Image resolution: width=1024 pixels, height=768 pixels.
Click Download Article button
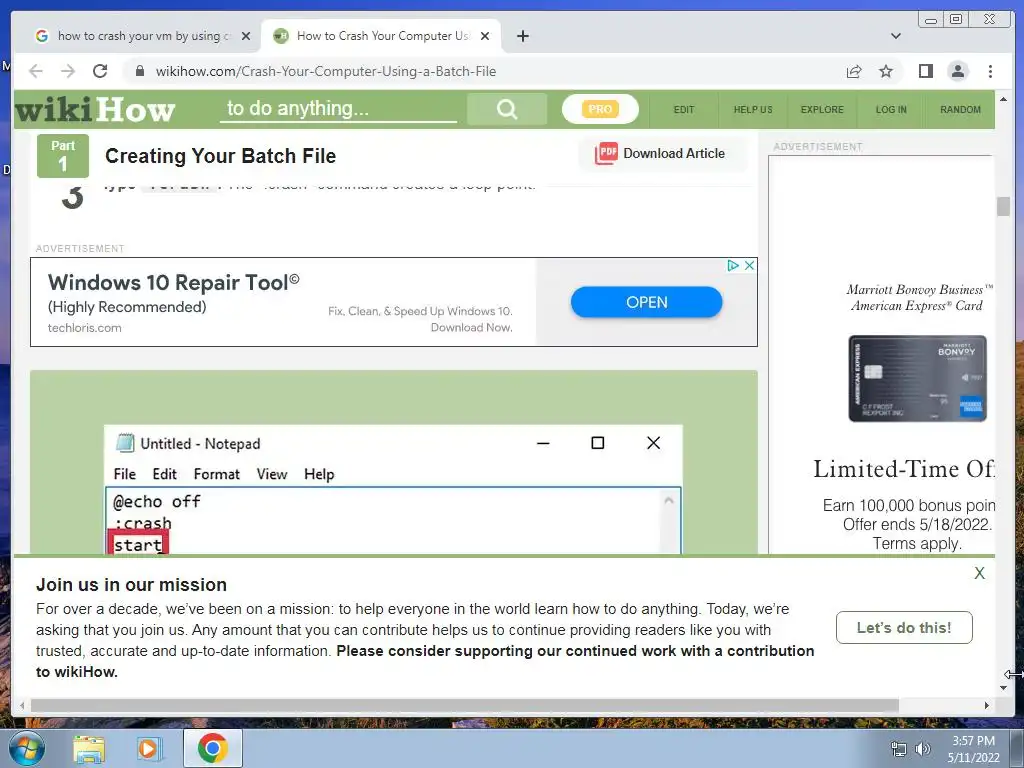662,153
